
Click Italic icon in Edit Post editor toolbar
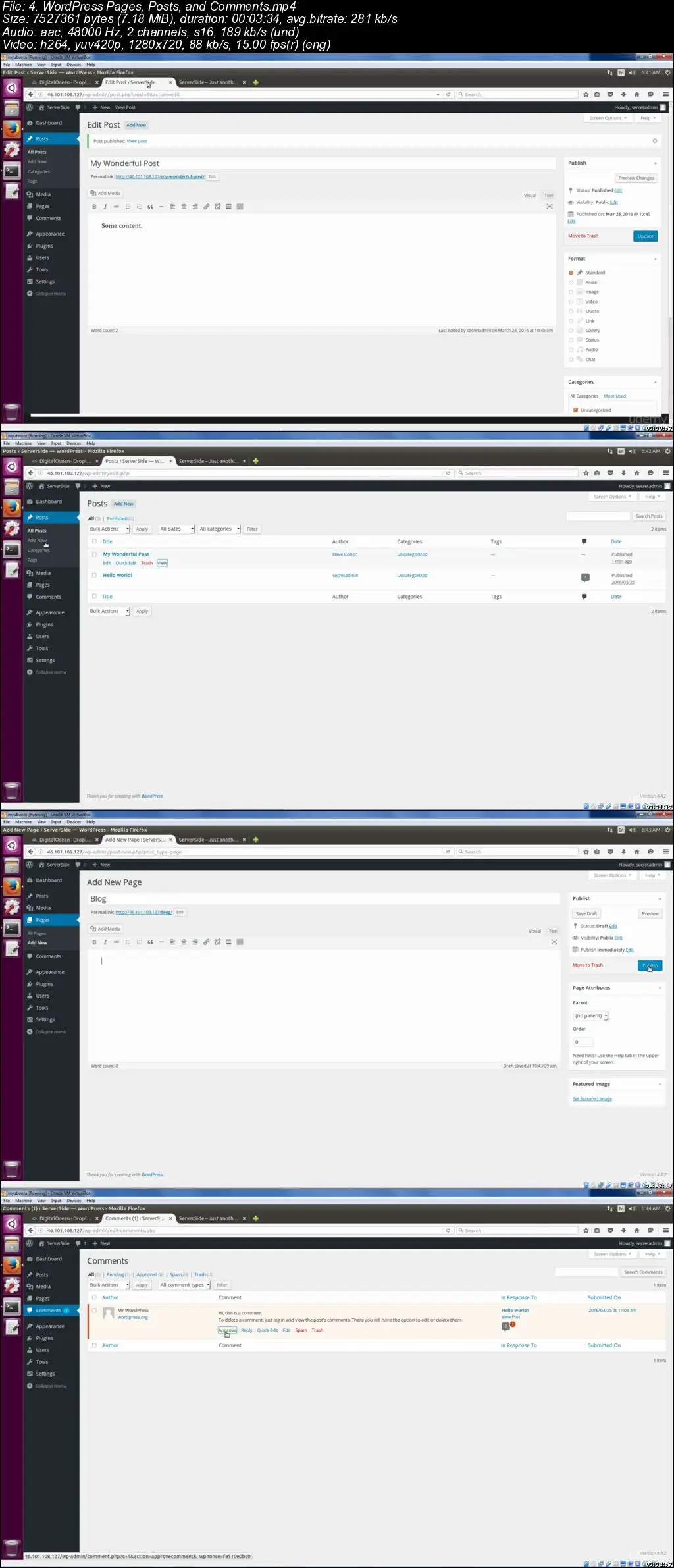tap(105, 207)
